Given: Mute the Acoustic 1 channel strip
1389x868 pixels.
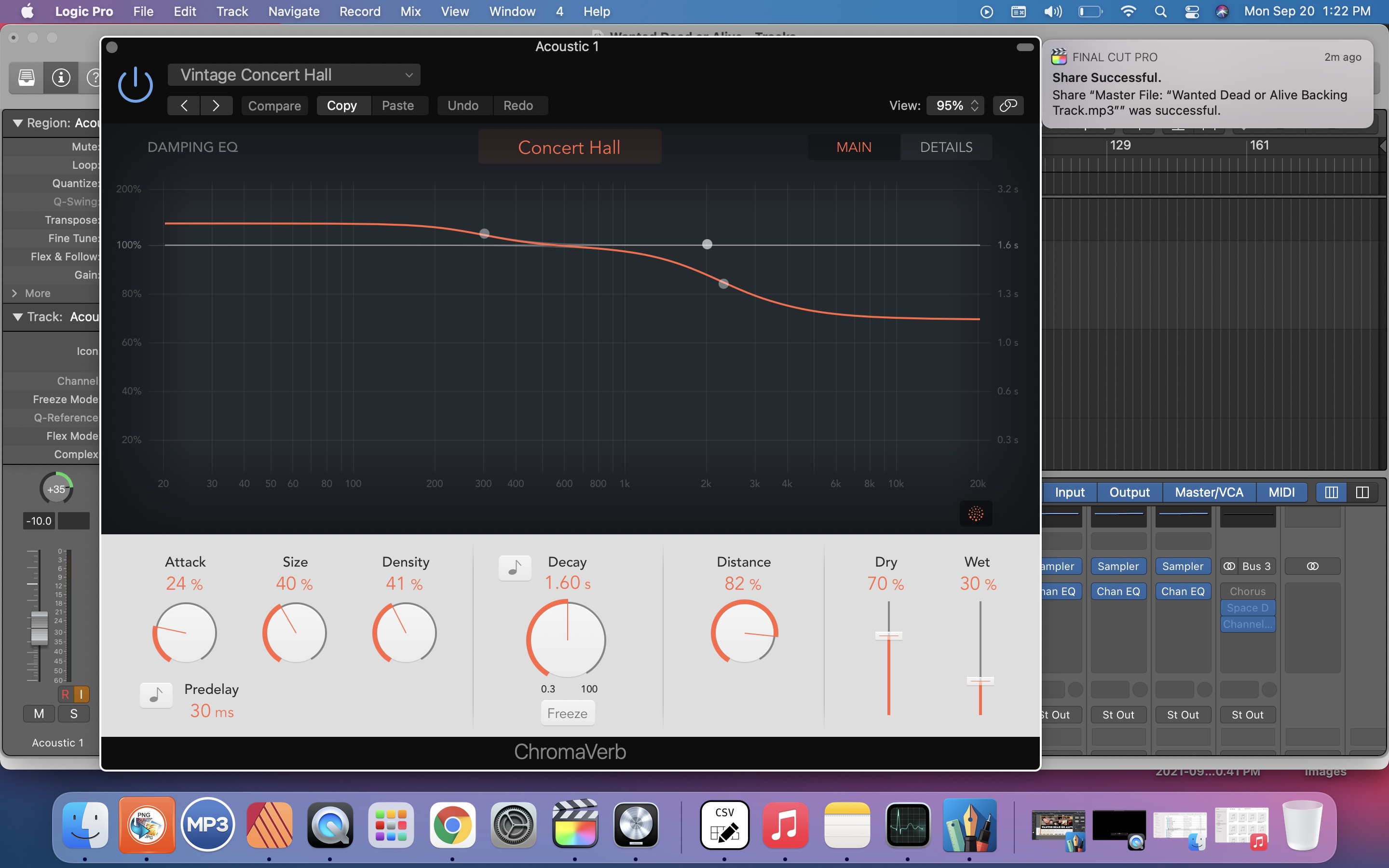Looking at the screenshot, I should coord(39,714).
